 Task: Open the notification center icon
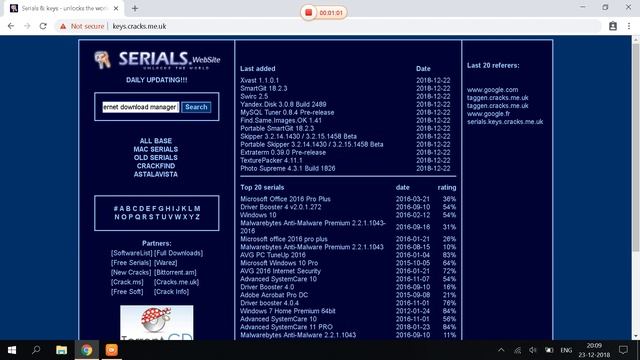[x=623, y=350]
